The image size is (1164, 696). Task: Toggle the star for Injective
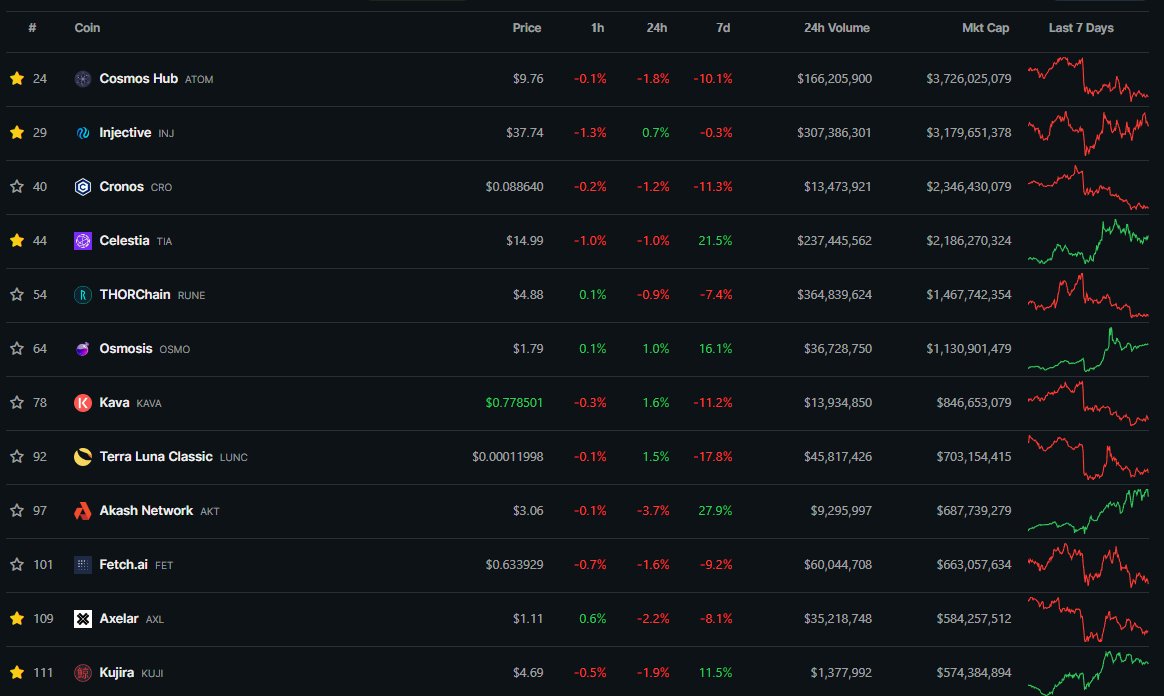tap(16, 133)
